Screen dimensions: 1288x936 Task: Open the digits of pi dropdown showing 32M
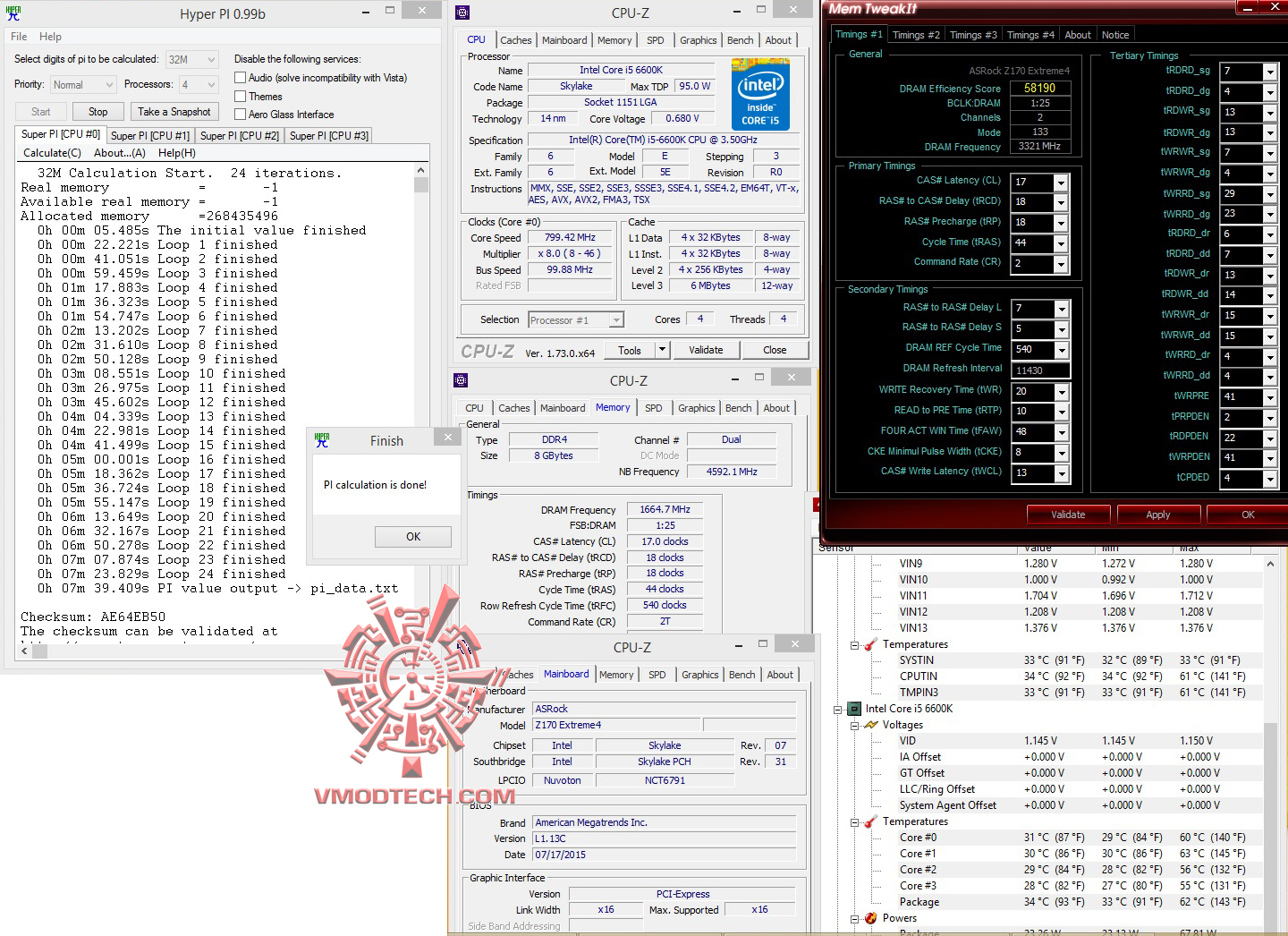click(211, 60)
